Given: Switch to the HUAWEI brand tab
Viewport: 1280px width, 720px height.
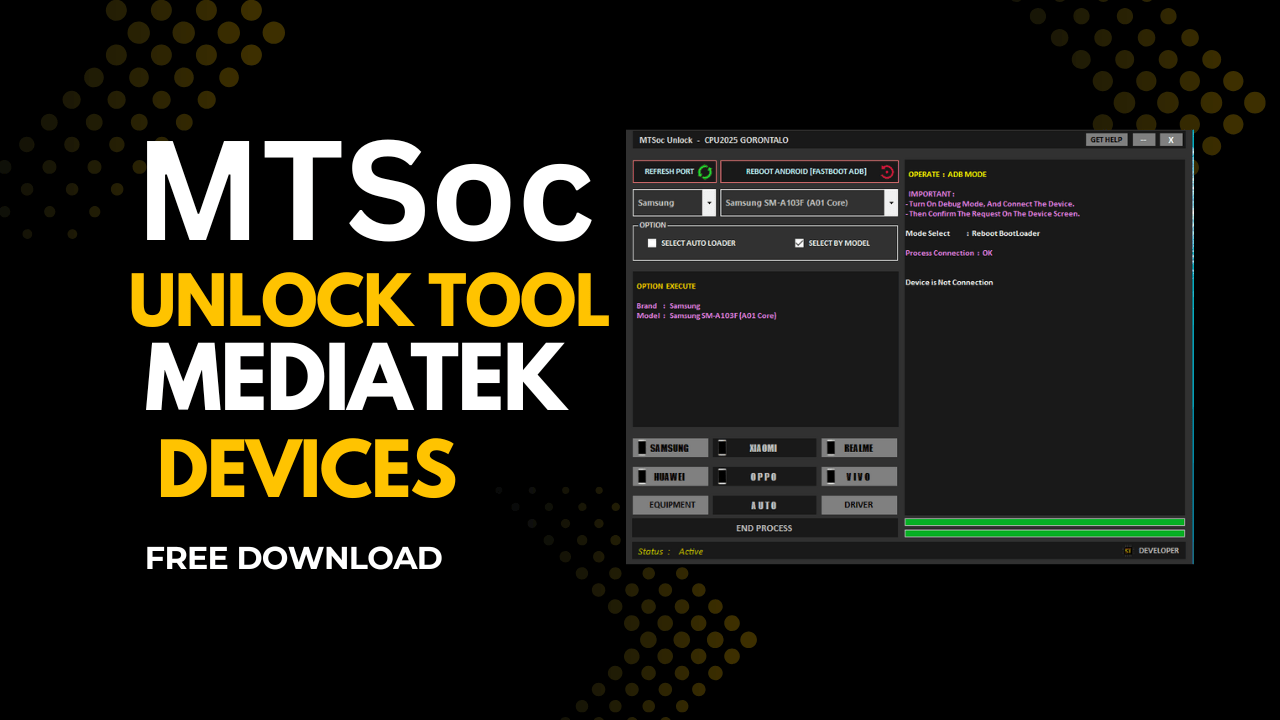Looking at the screenshot, I should (x=670, y=476).
